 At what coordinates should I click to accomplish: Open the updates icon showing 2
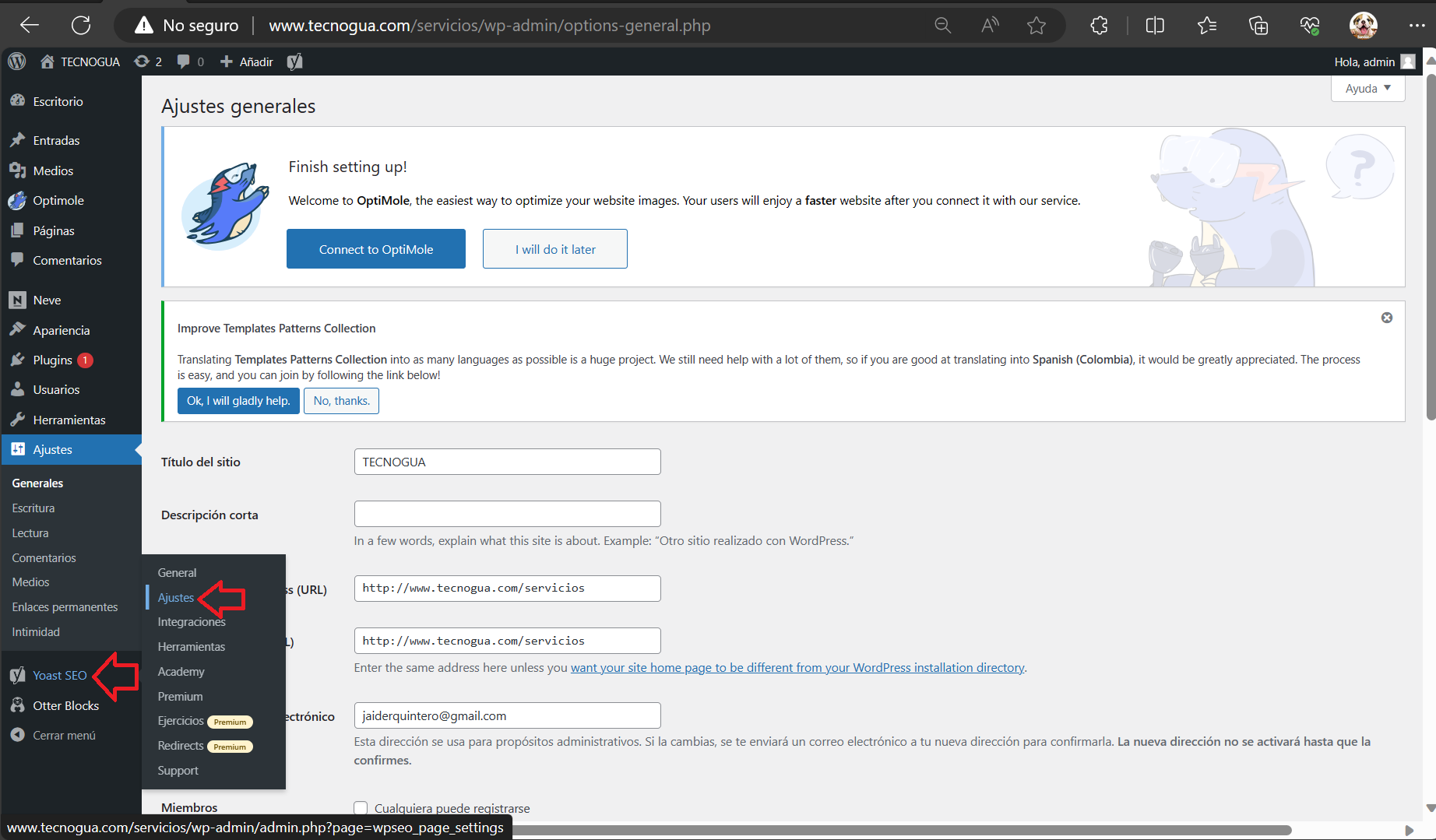[148, 62]
